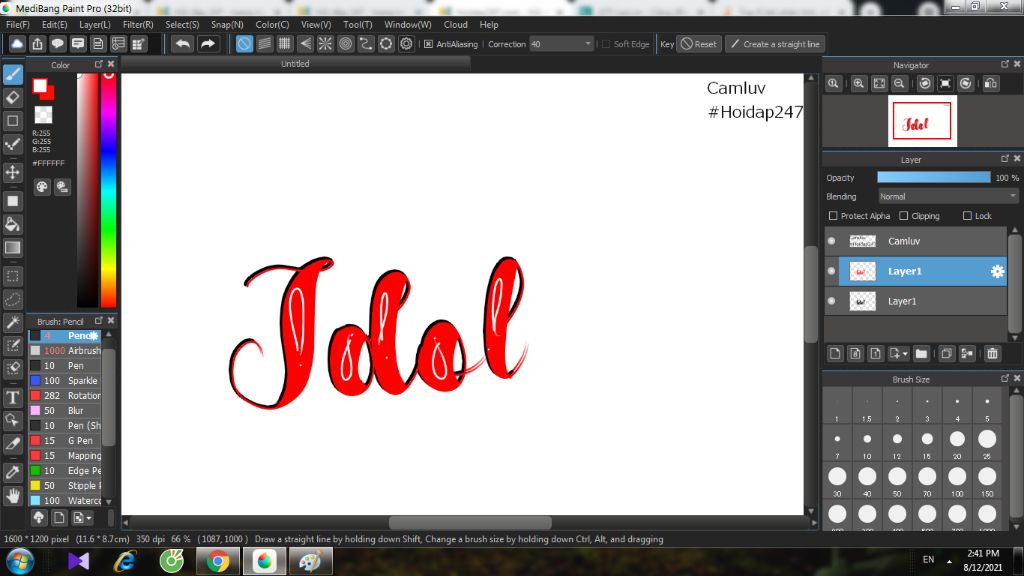Image resolution: width=1024 pixels, height=576 pixels.
Task: Create new layer in Layer panel
Action: [x=835, y=353]
